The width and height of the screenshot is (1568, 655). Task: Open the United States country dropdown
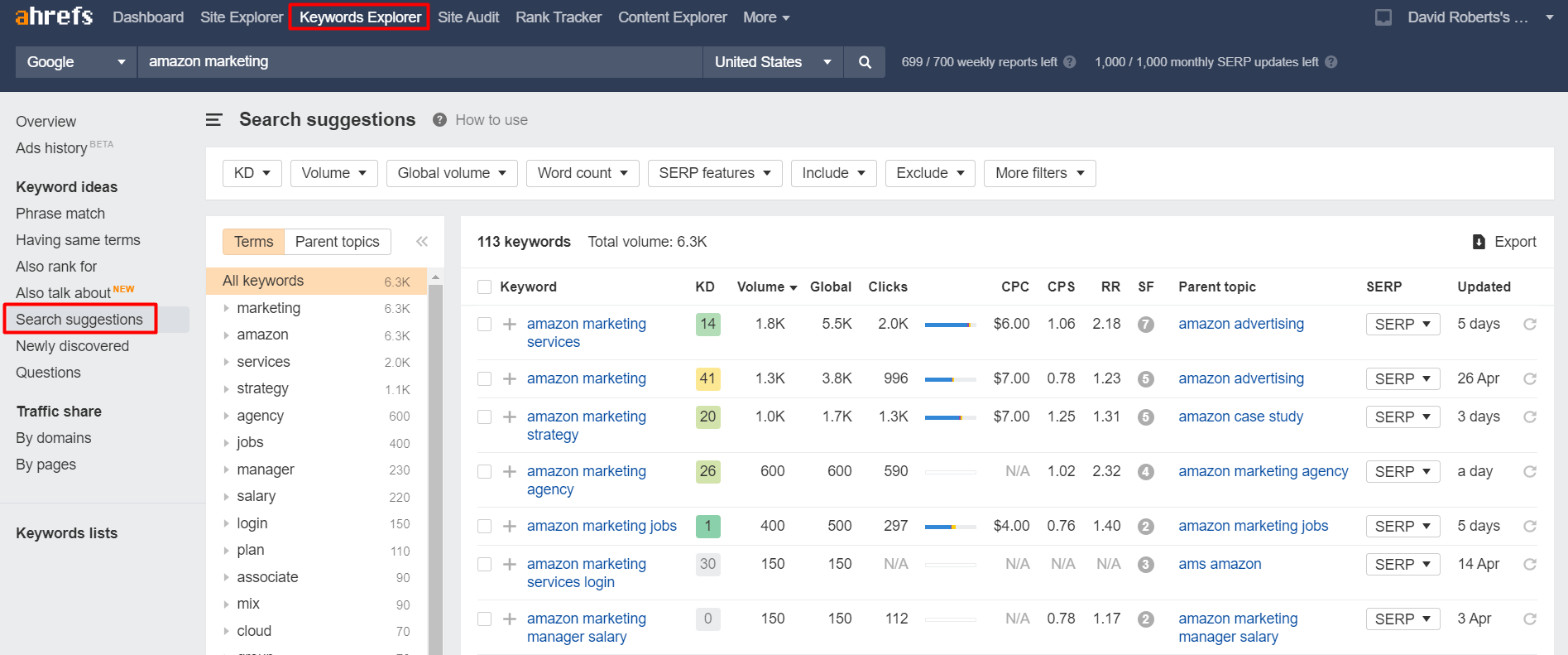point(773,62)
